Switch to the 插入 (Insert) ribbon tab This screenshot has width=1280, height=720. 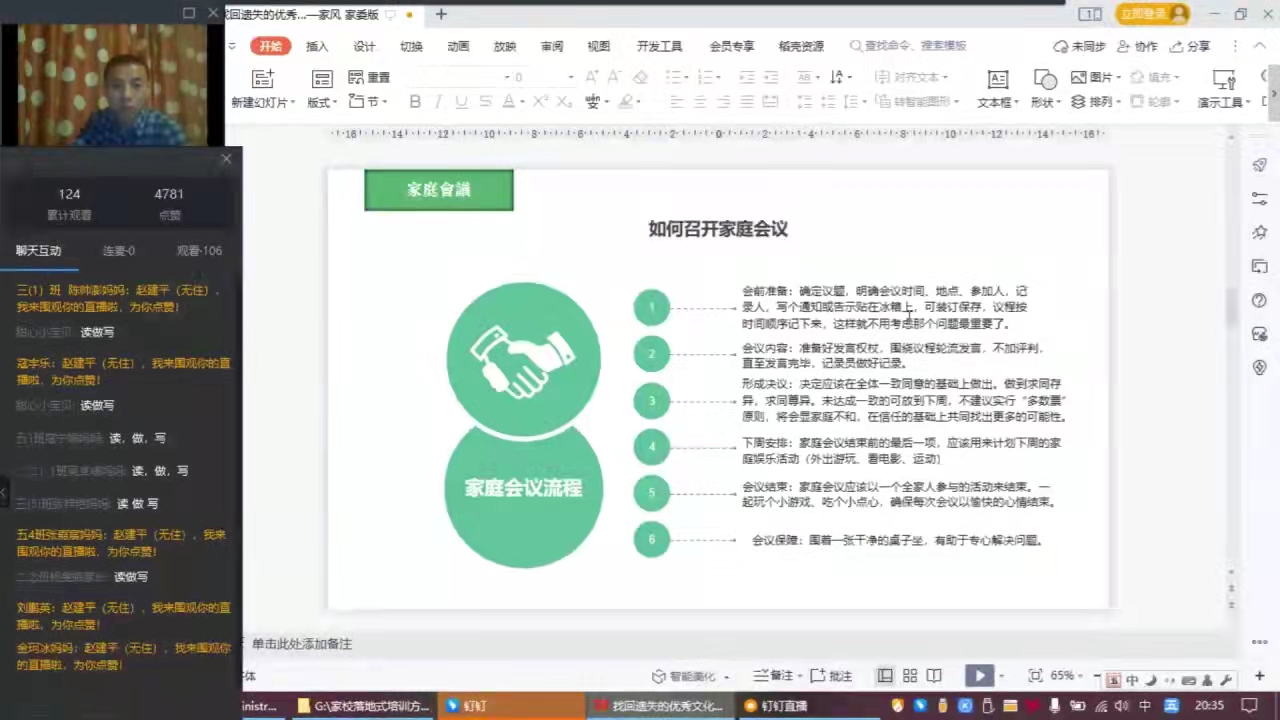[x=316, y=45]
